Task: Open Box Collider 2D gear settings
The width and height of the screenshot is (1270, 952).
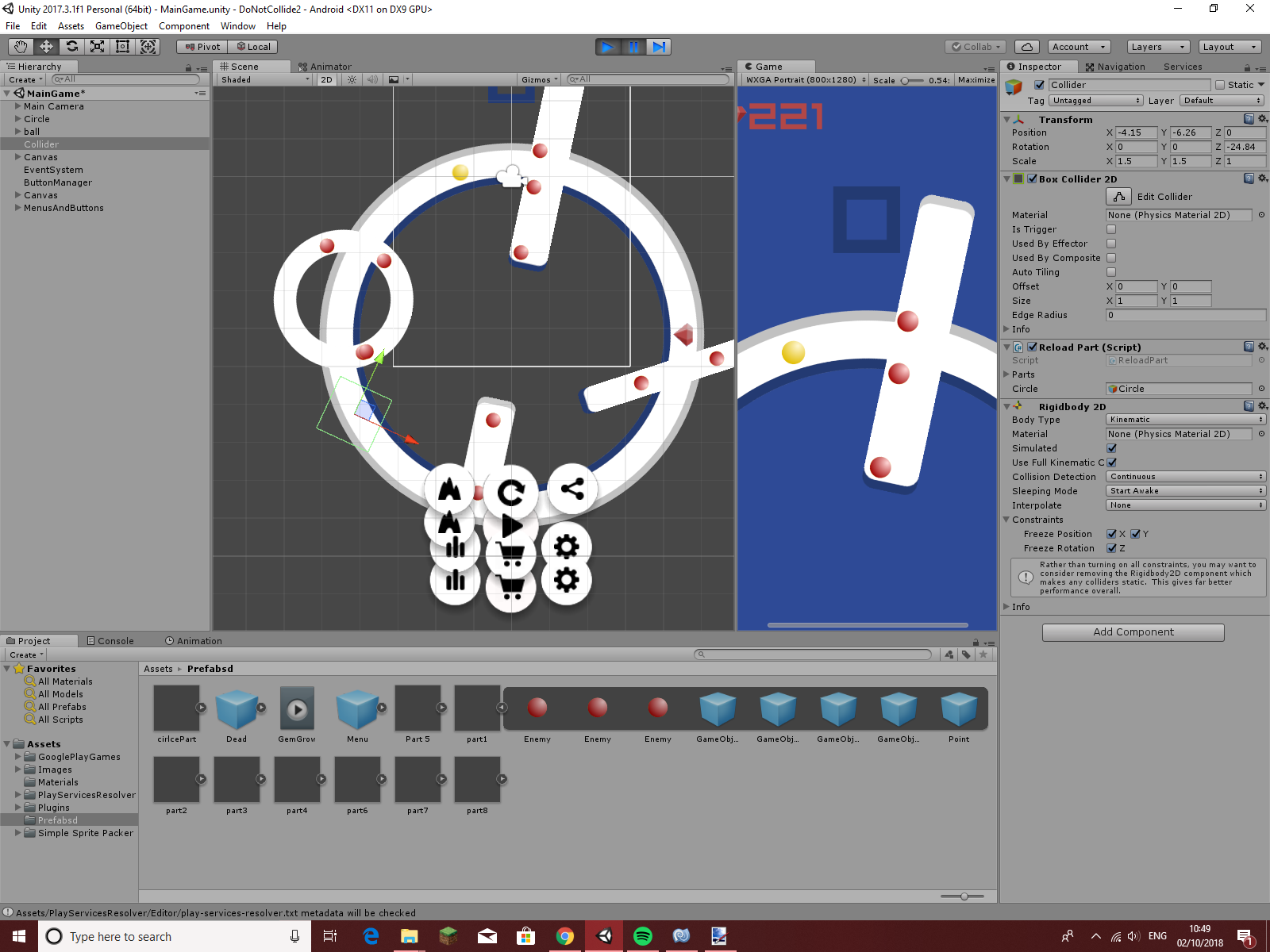Action: click(x=1262, y=178)
